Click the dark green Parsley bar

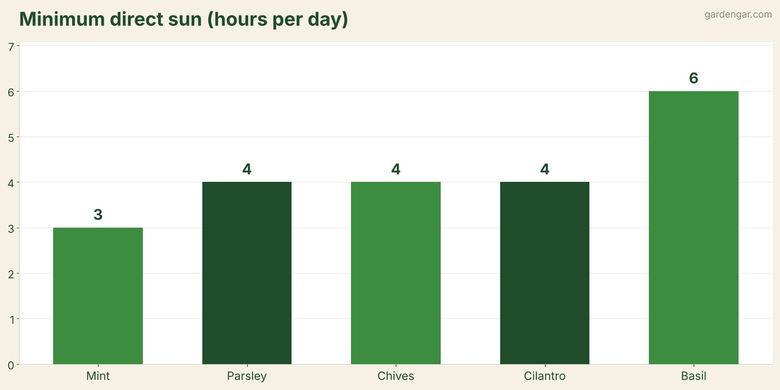247,273
